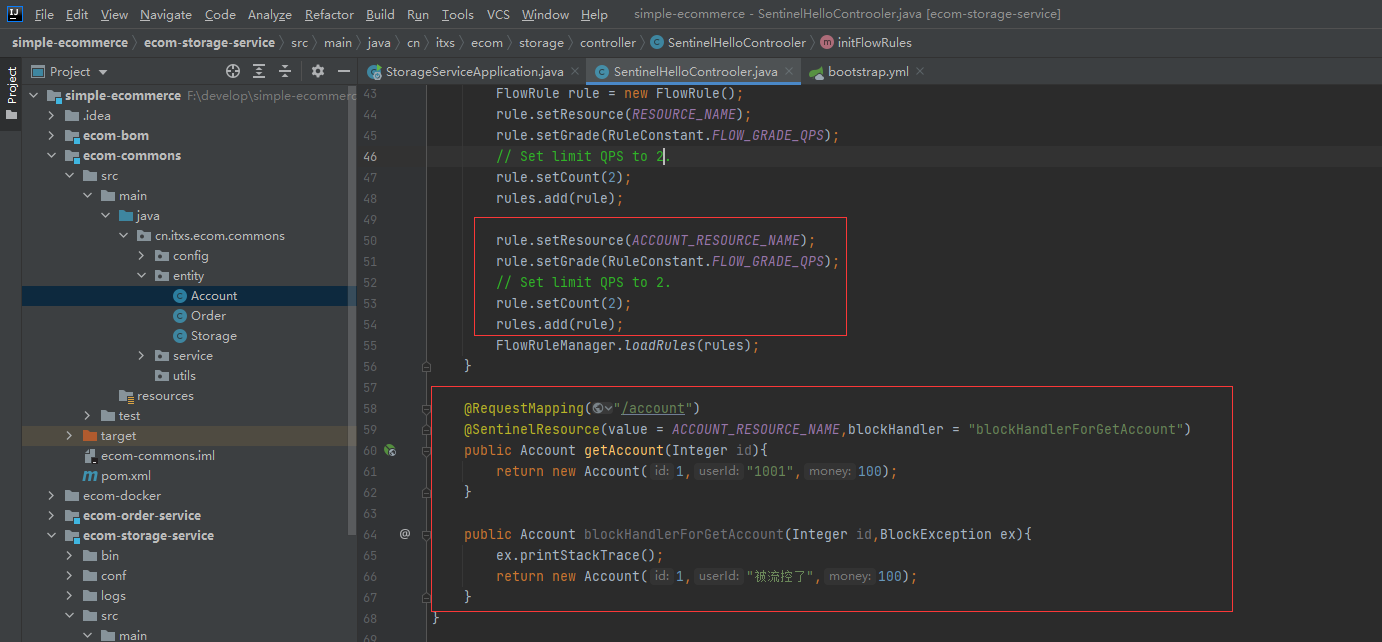Click the SentinelHelloControoler breadcrumb class icon
Image resolution: width=1382 pixels, height=642 pixels.
tap(657, 43)
